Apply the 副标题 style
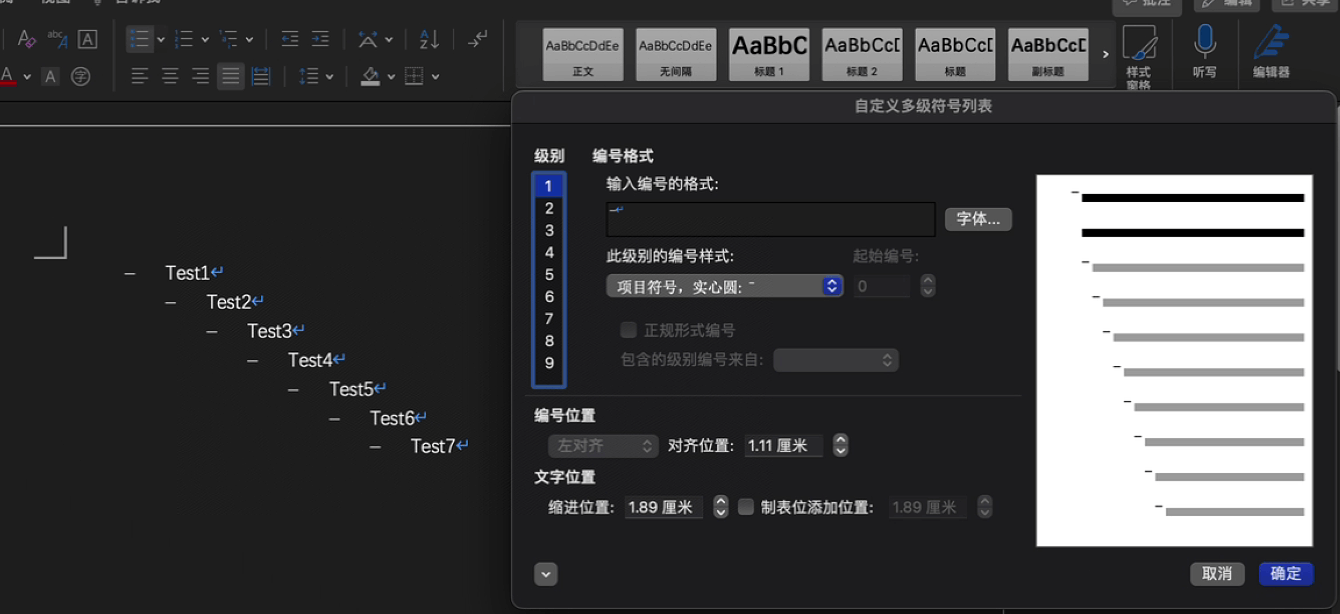Image resolution: width=1340 pixels, height=614 pixels. 1049,54
